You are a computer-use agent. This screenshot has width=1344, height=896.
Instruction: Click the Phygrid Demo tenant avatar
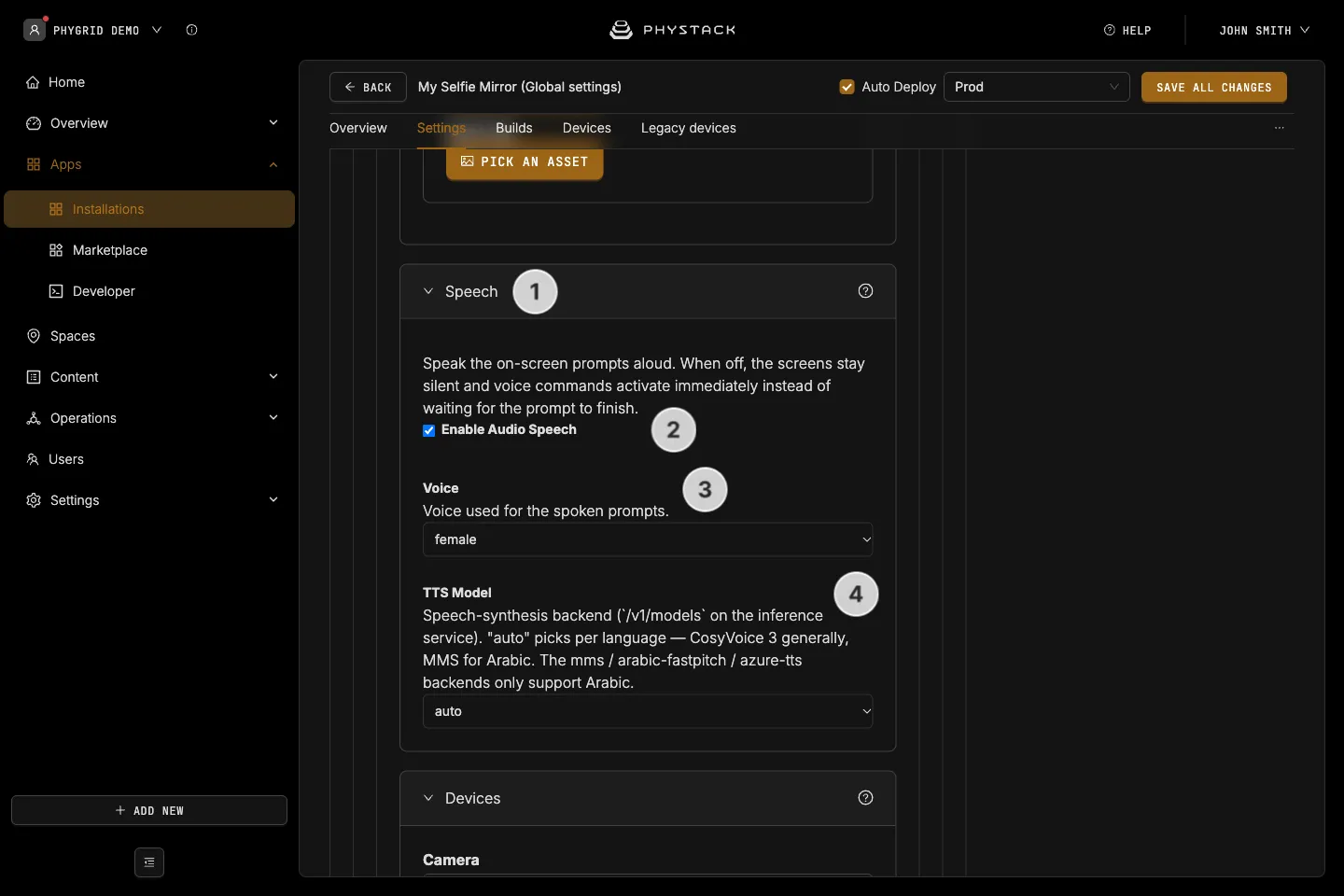[35, 30]
